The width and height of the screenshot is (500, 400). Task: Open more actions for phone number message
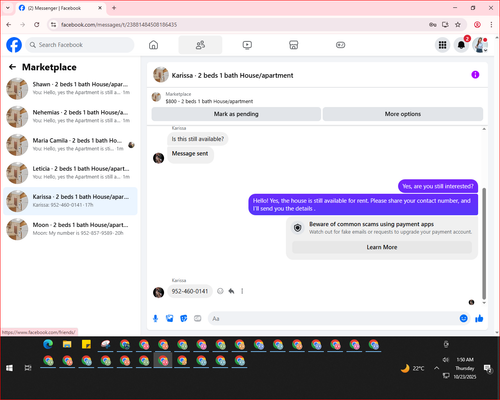[242, 291]
